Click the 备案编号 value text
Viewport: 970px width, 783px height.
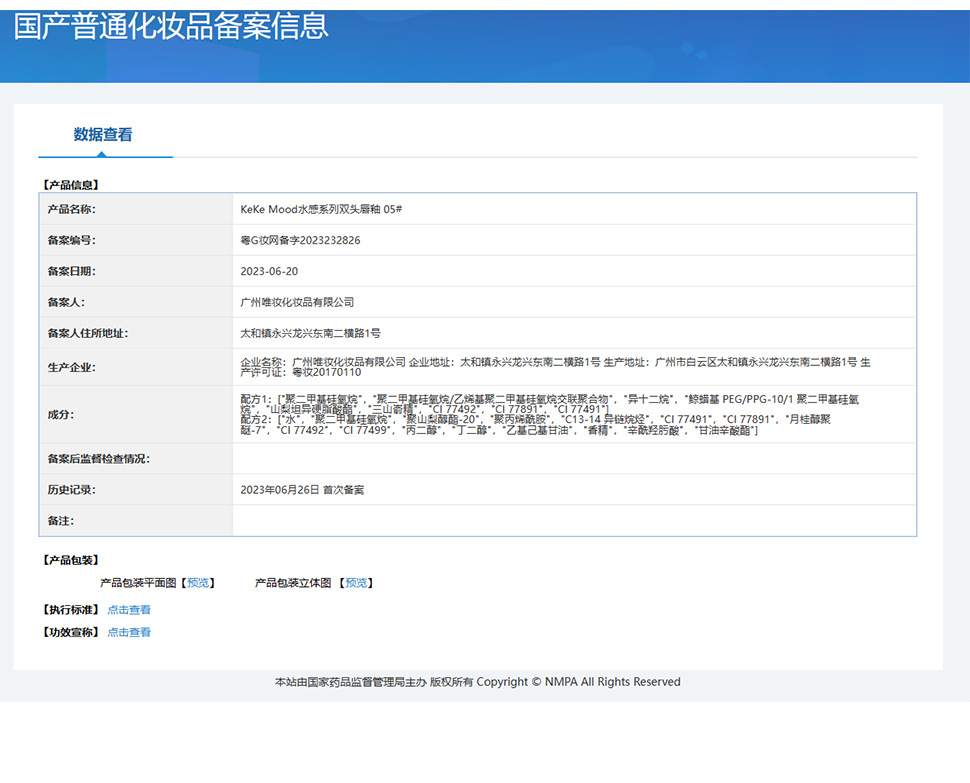300,240
